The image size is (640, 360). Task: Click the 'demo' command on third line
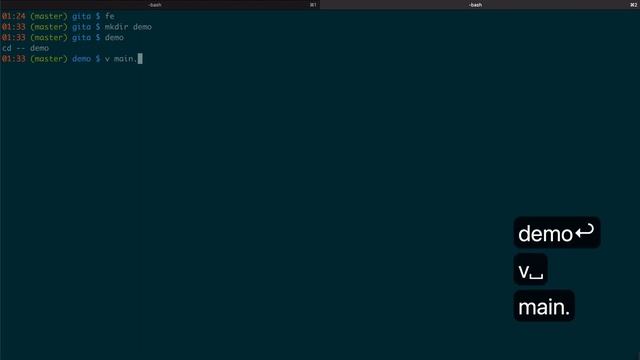click(114, 38)
